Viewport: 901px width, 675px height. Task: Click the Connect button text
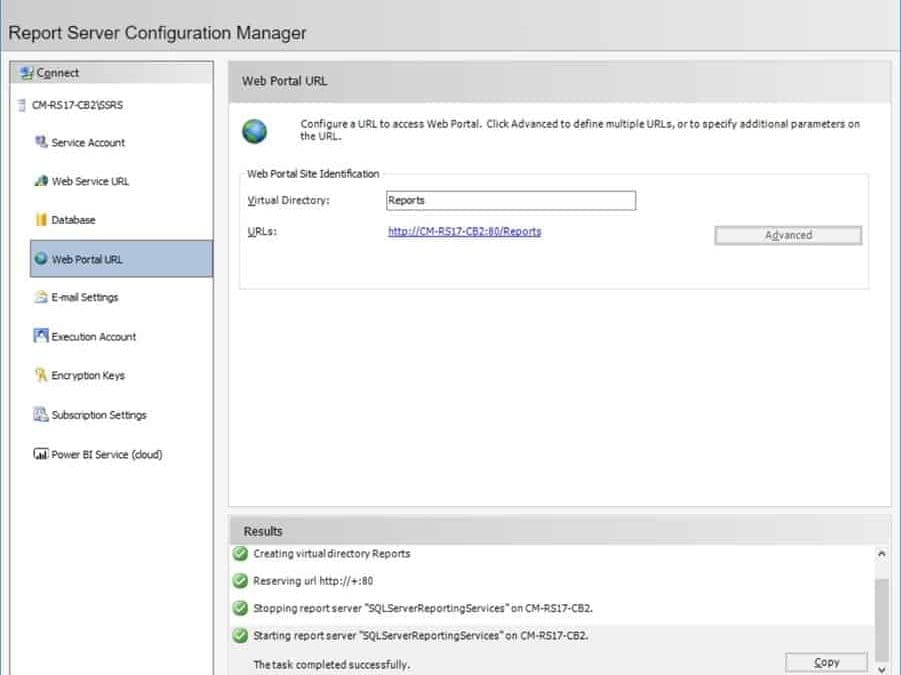tap(57, 73)
